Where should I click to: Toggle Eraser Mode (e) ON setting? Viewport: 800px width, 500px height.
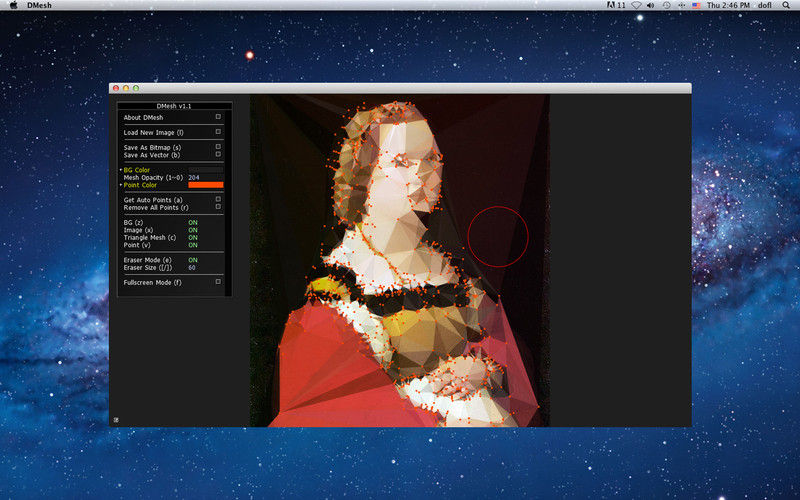tap(193, 260)
